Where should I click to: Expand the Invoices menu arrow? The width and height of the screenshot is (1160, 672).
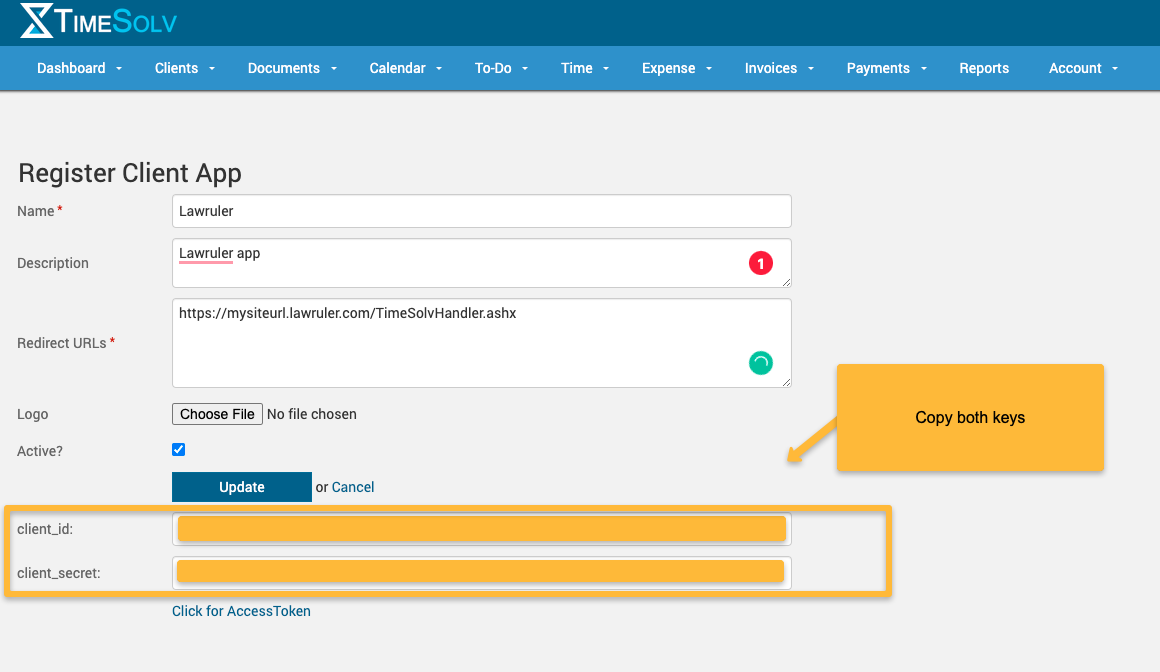pos(811,69)
